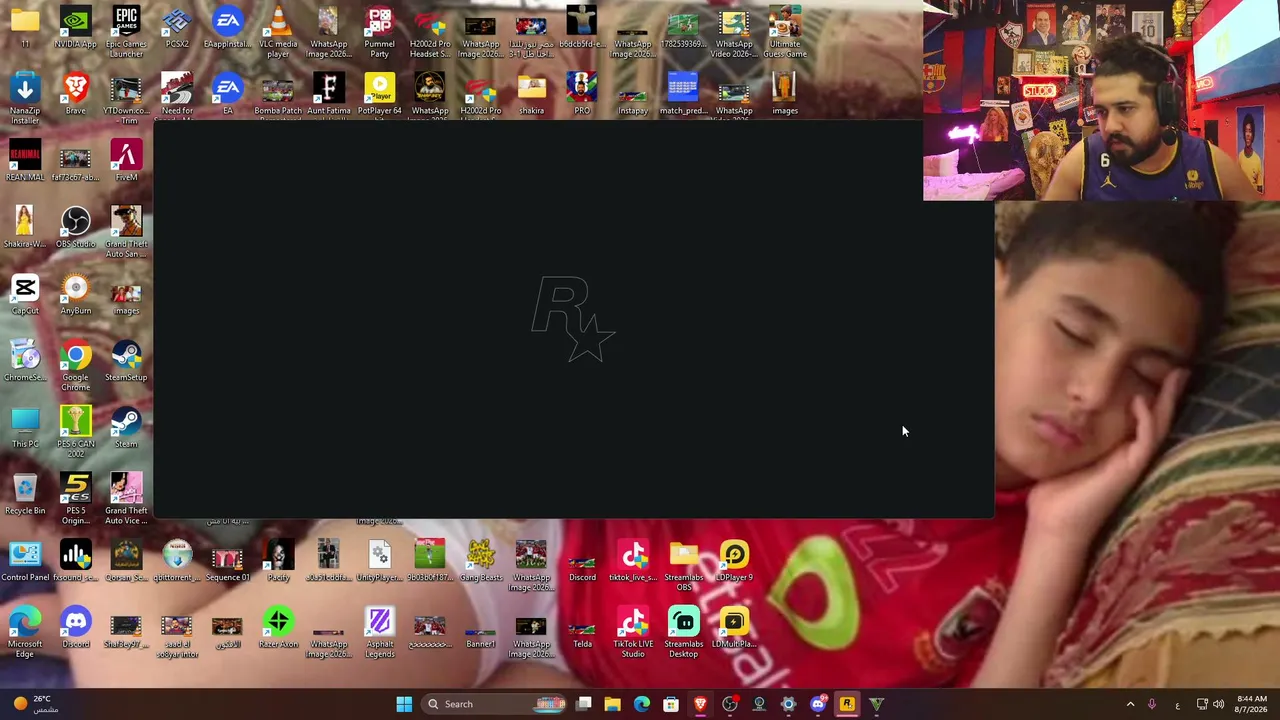Viewport: 1280px width, 720px height.
Task: Select the Steam desktop shortcut
Action: click(126, 428)
